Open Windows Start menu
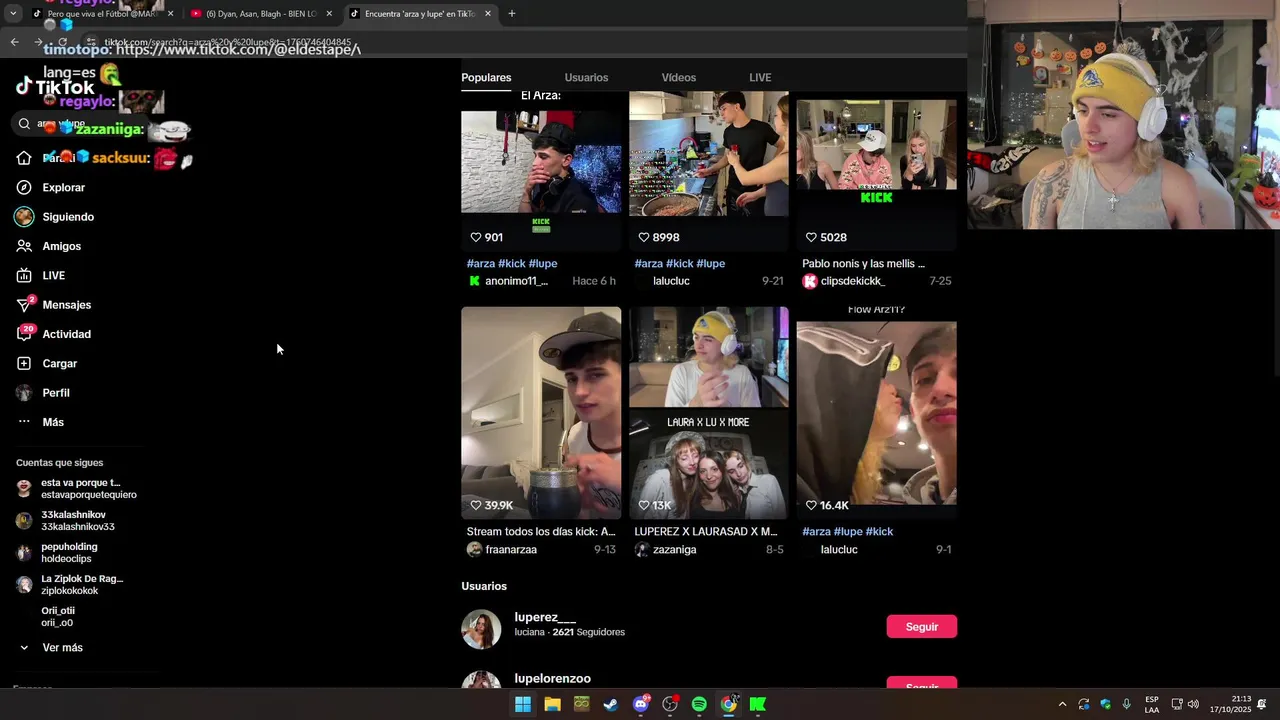1280x720 pixels. pyautogui.click(x=523, y=704)
